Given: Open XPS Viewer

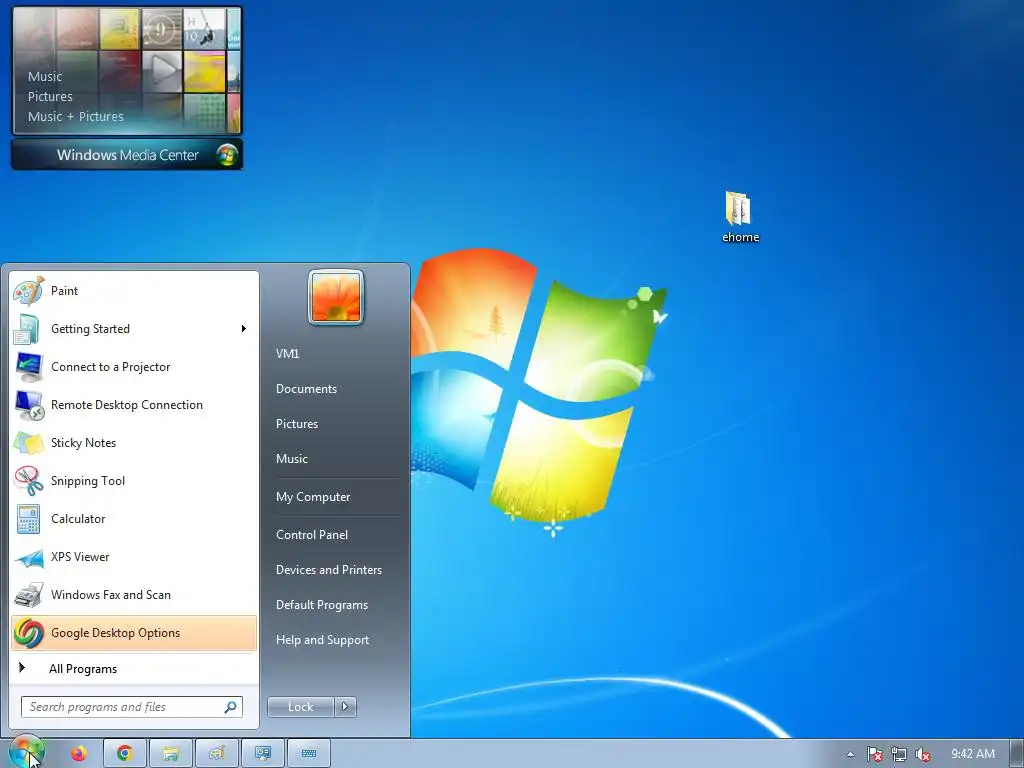Looking at the screenshot, I should tap(134, 557).
